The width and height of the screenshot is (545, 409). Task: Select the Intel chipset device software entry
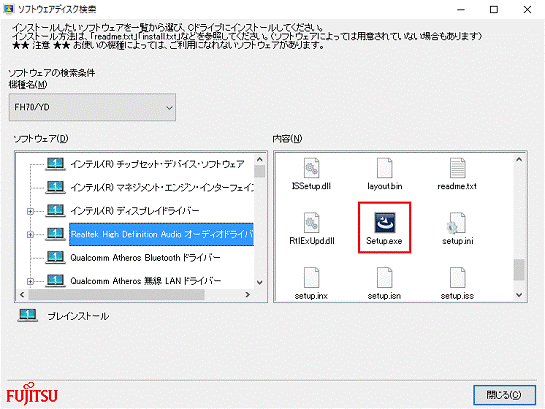[157, 164]
